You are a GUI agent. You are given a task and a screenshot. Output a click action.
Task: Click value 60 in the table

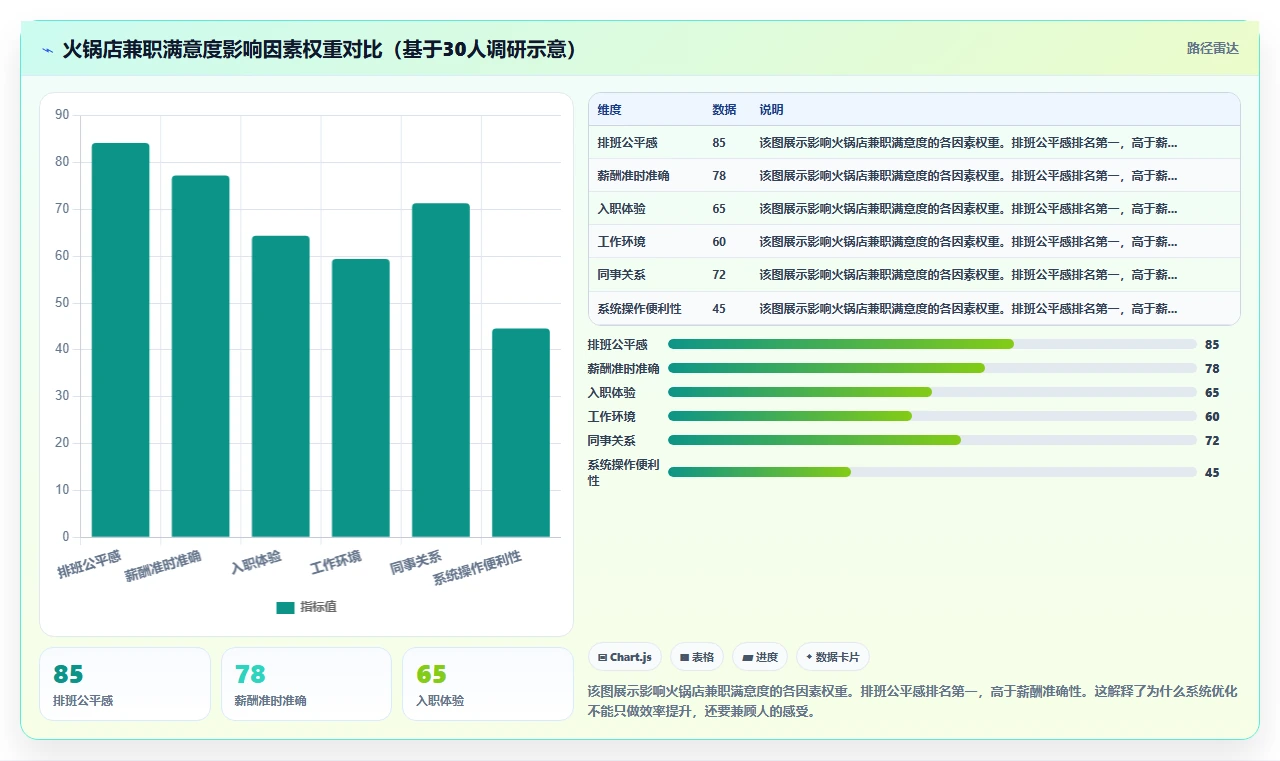[x=719, y=242]
